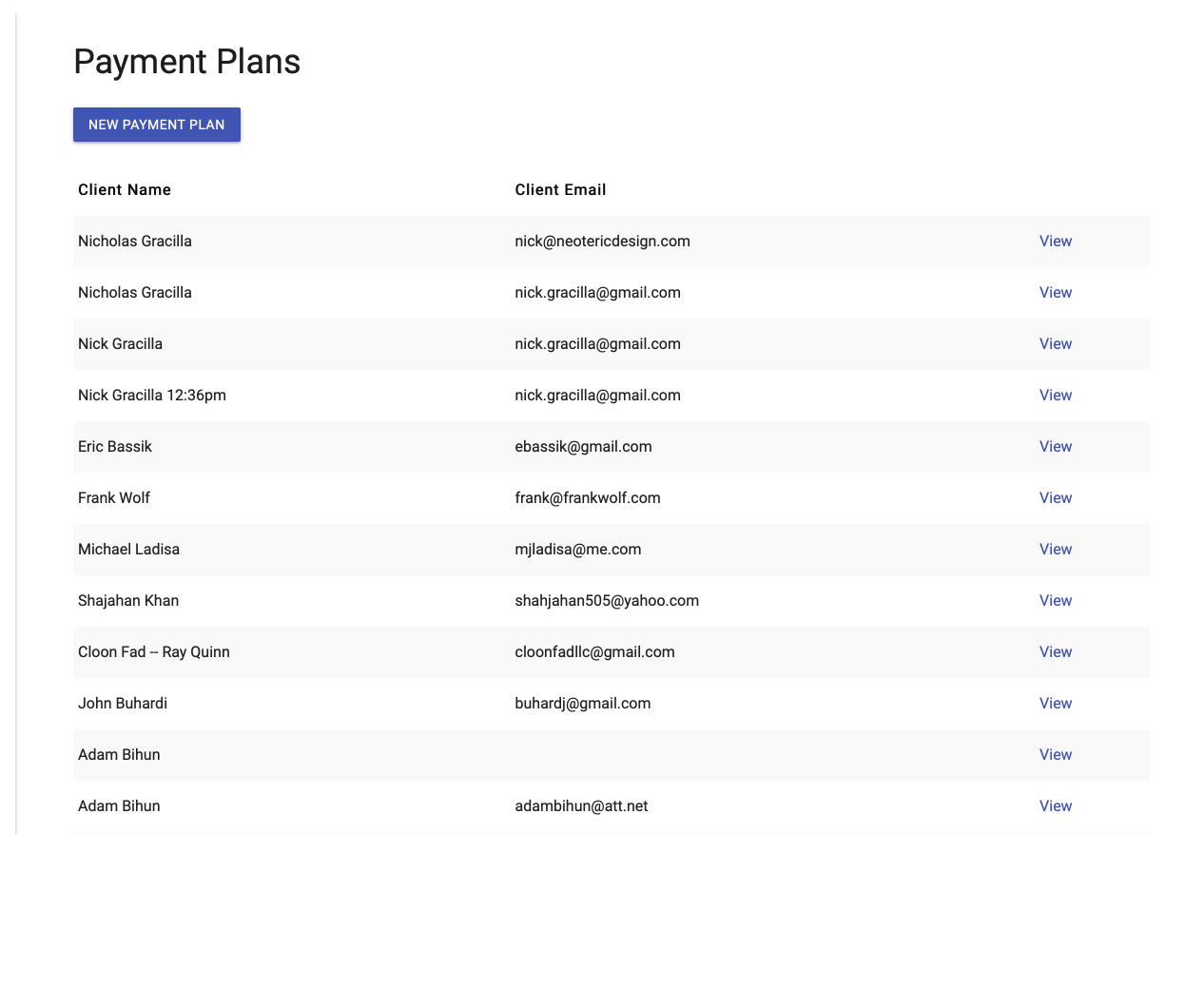Image resolution: width=1185 pixels, height=1008 pixels.
Task: Click the Client Name column header
Action: pos(125,190)
